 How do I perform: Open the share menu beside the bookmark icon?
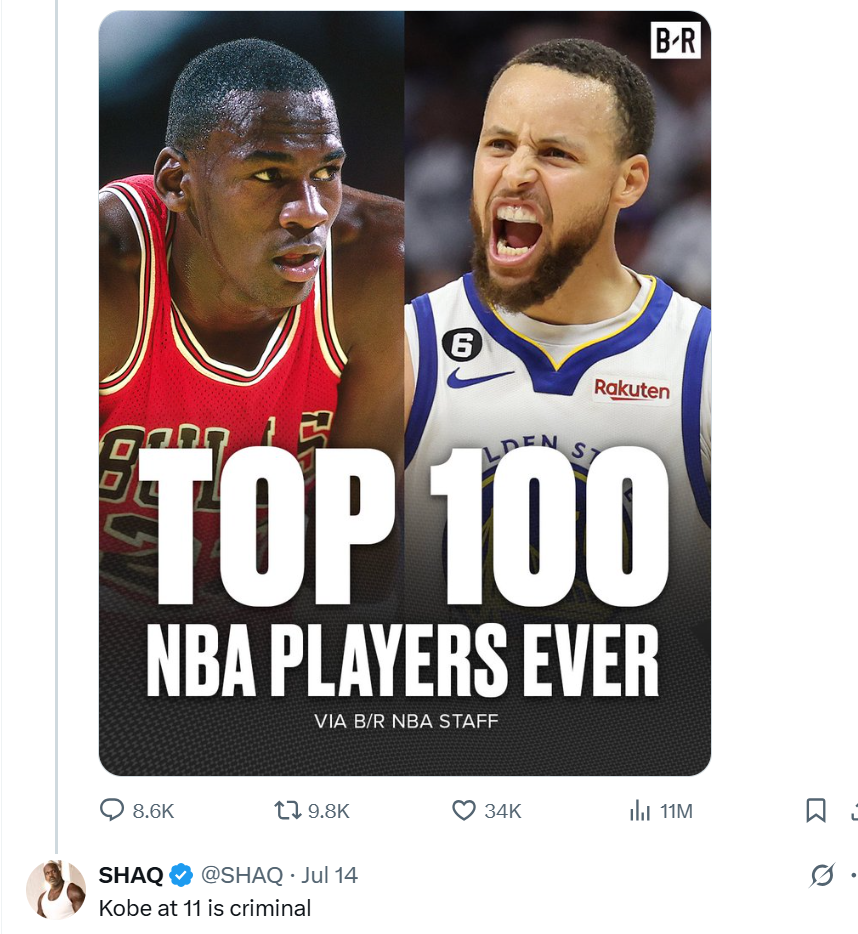click(x=853, y=811)
